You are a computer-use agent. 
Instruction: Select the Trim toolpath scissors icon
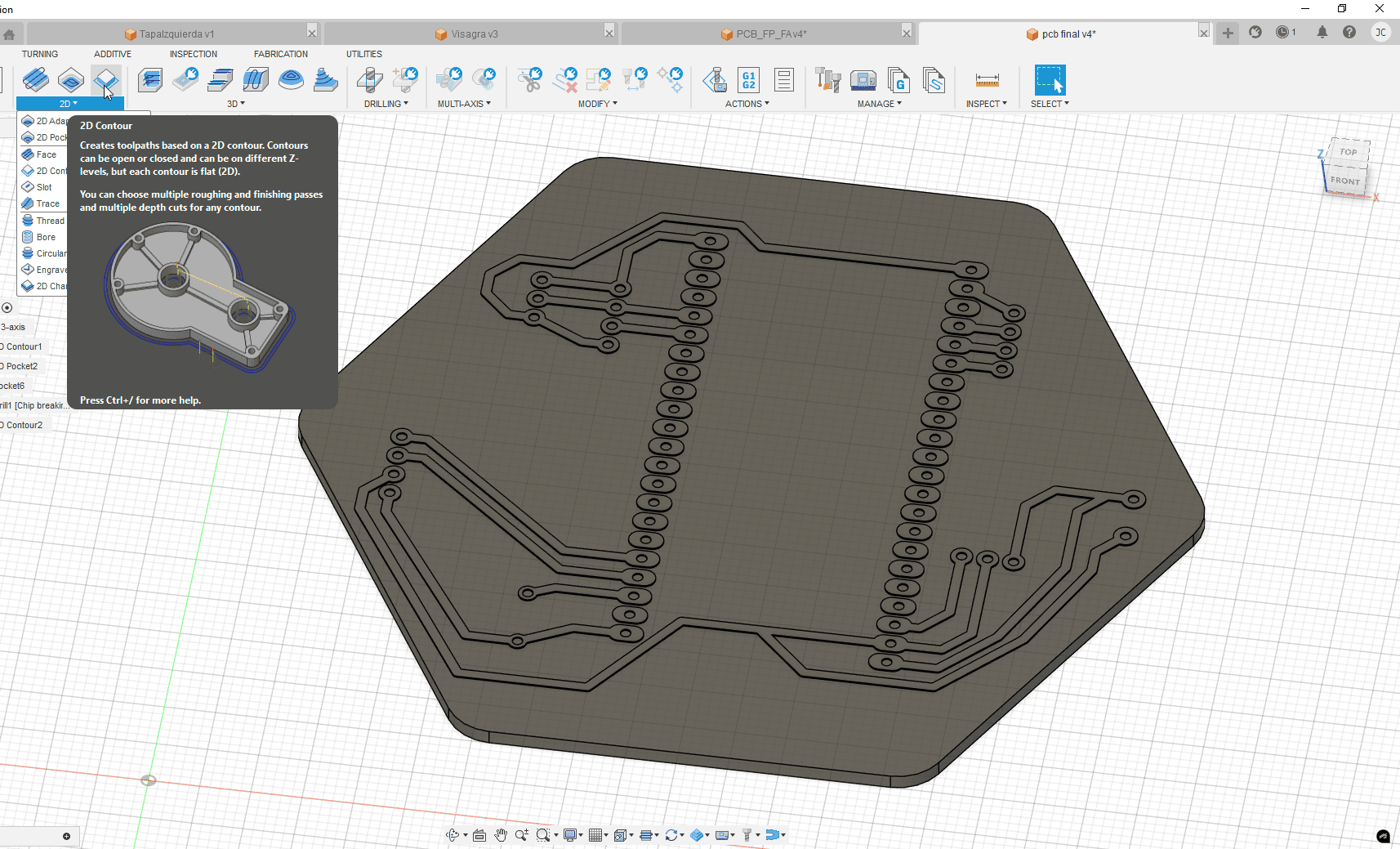pyautogui.click(x=529, y=80)
